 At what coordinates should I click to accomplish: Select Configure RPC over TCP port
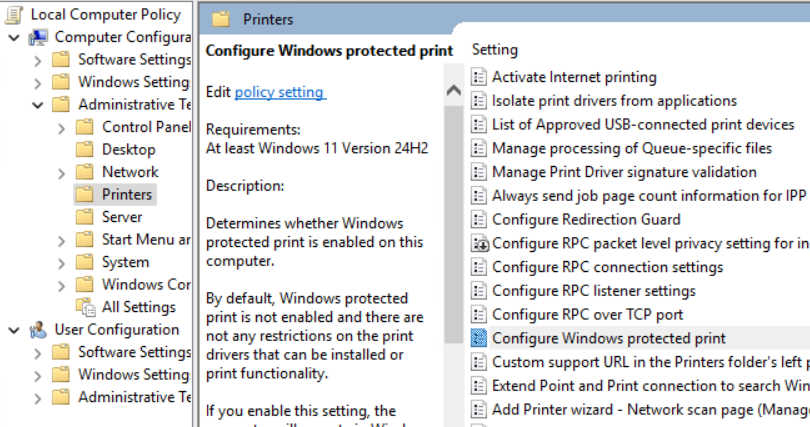(587, 314)
